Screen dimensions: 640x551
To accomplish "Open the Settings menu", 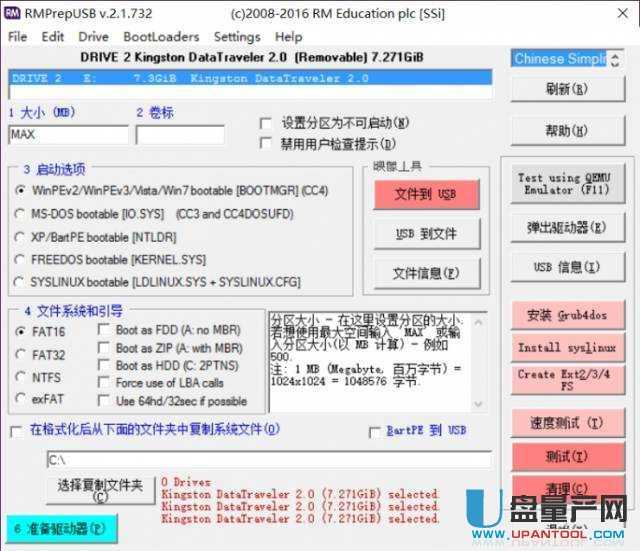I will click(237, 37).
